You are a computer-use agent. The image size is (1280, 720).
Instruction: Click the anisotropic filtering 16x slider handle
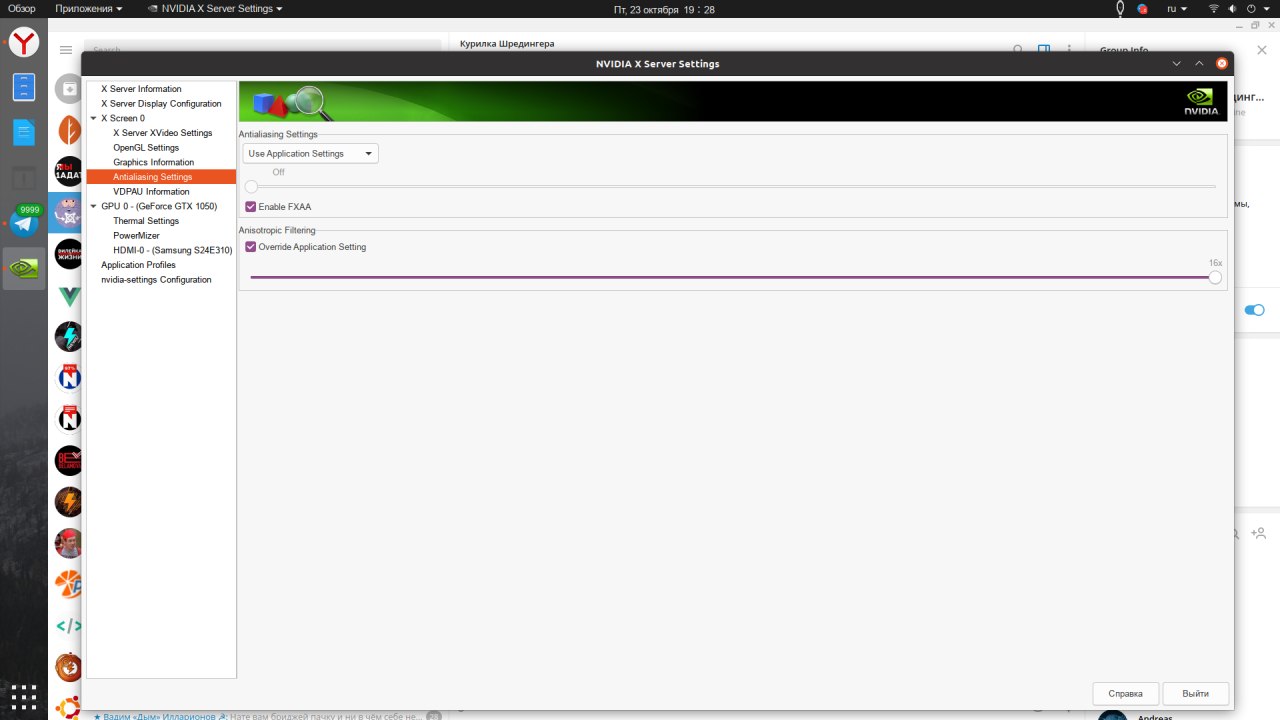click(x=1215, y=277)
